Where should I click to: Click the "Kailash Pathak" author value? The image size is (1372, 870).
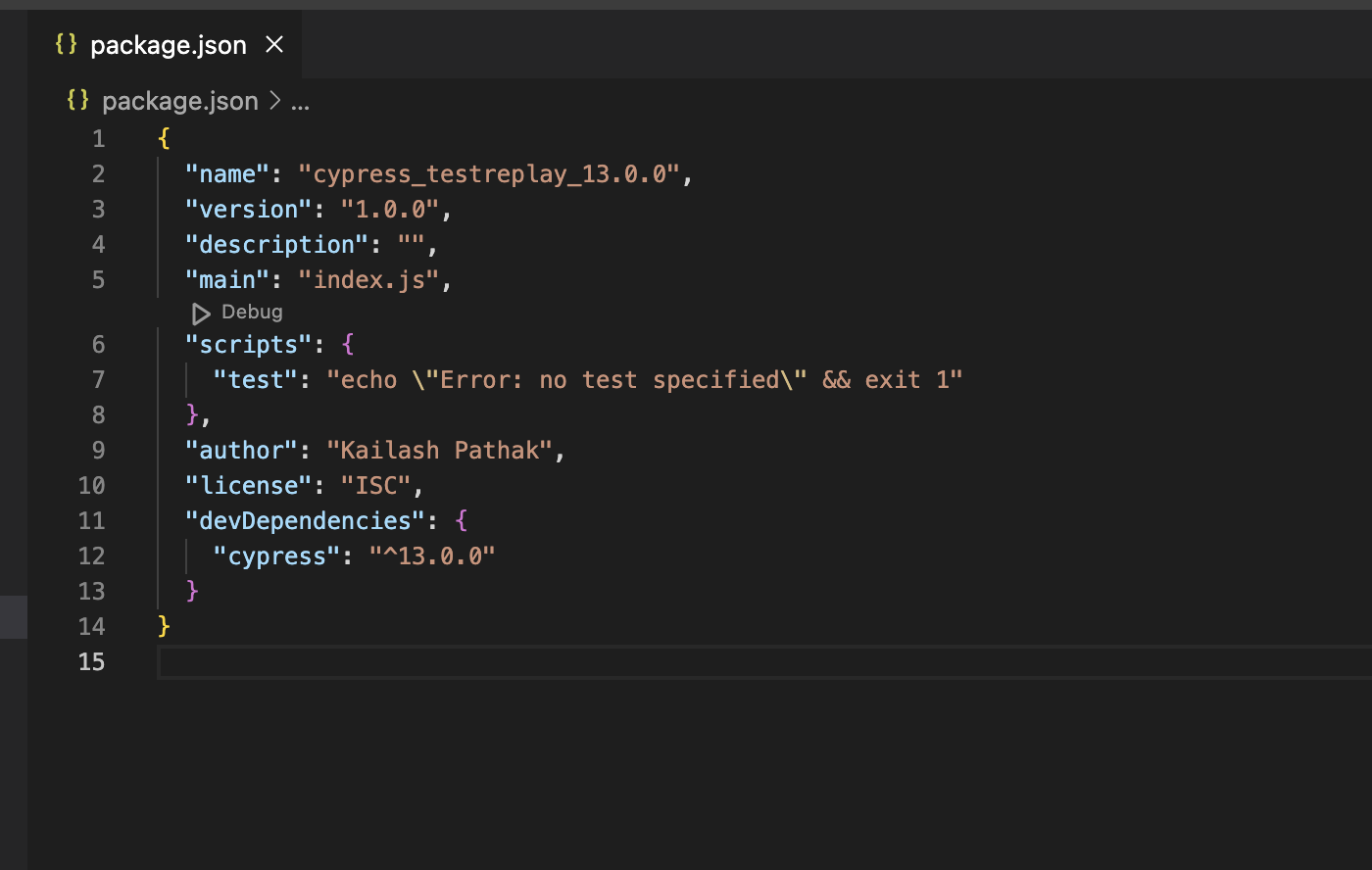(439, 451)
